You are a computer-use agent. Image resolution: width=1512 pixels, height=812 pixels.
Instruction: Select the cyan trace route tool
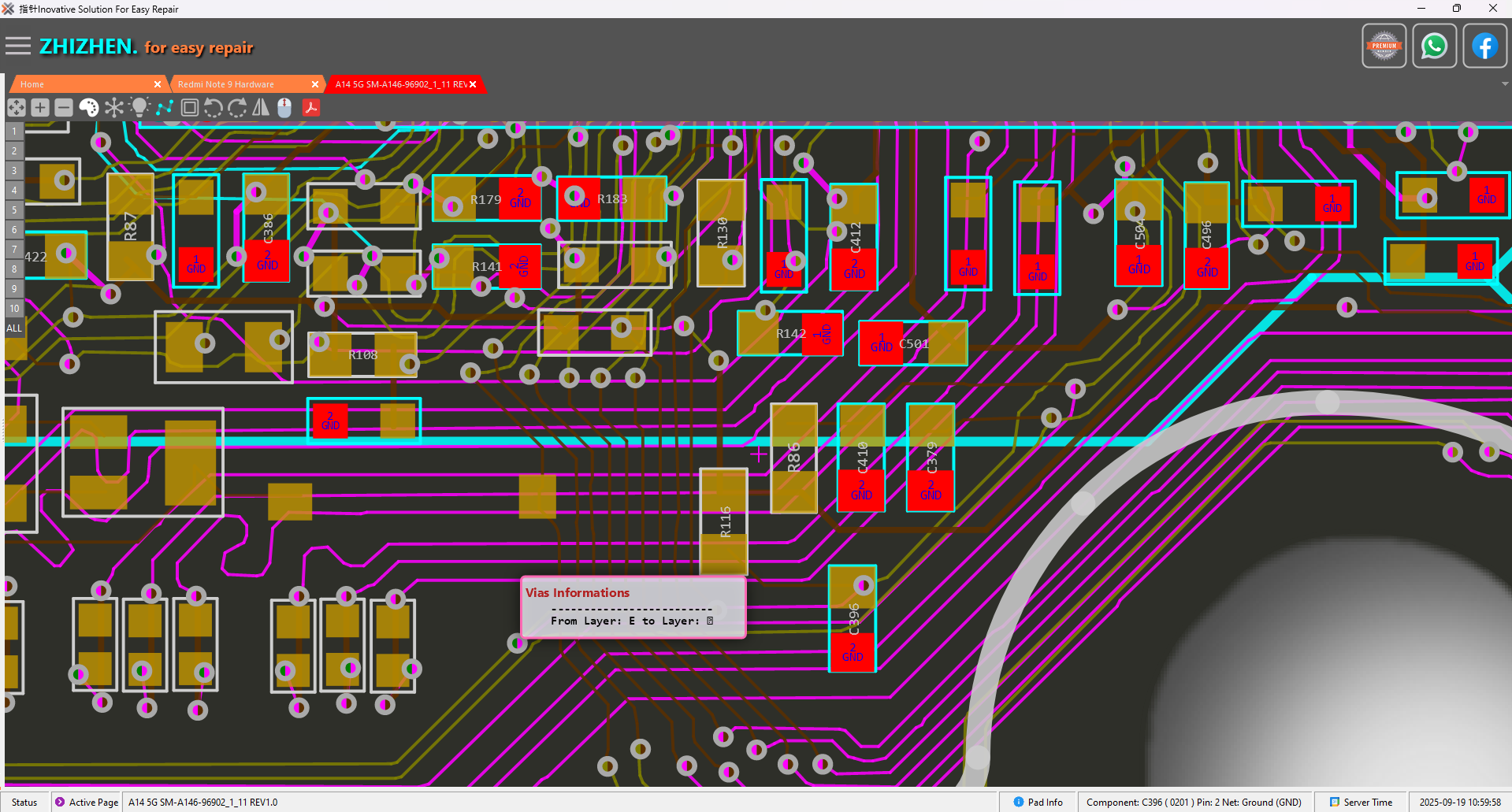pos(165,107)
